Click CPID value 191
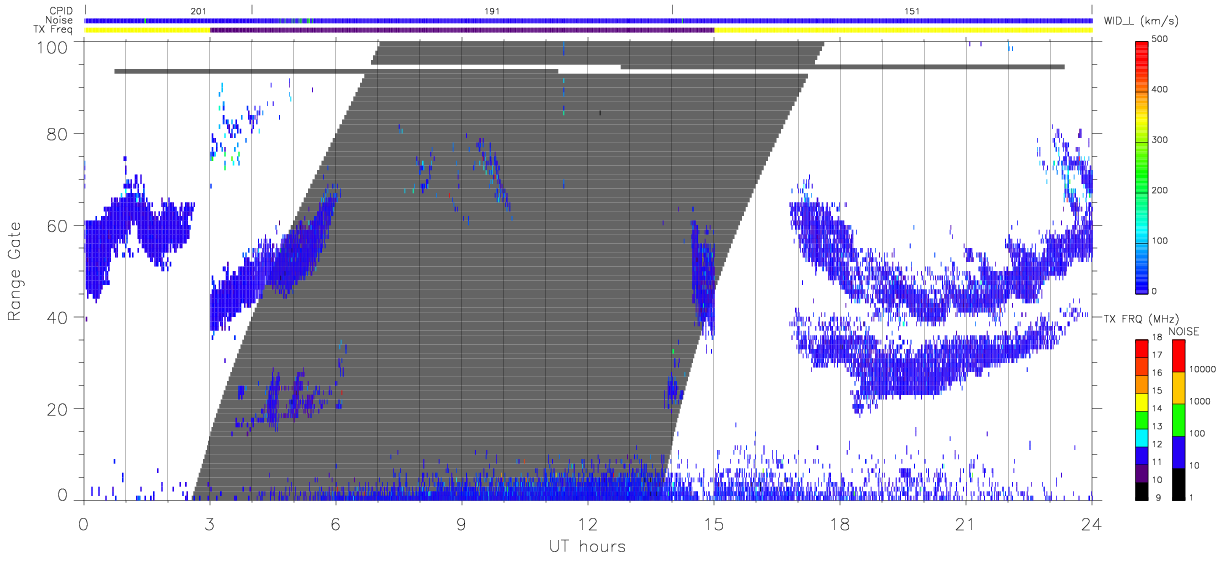The image size is (1228, 567). point(491,11)
